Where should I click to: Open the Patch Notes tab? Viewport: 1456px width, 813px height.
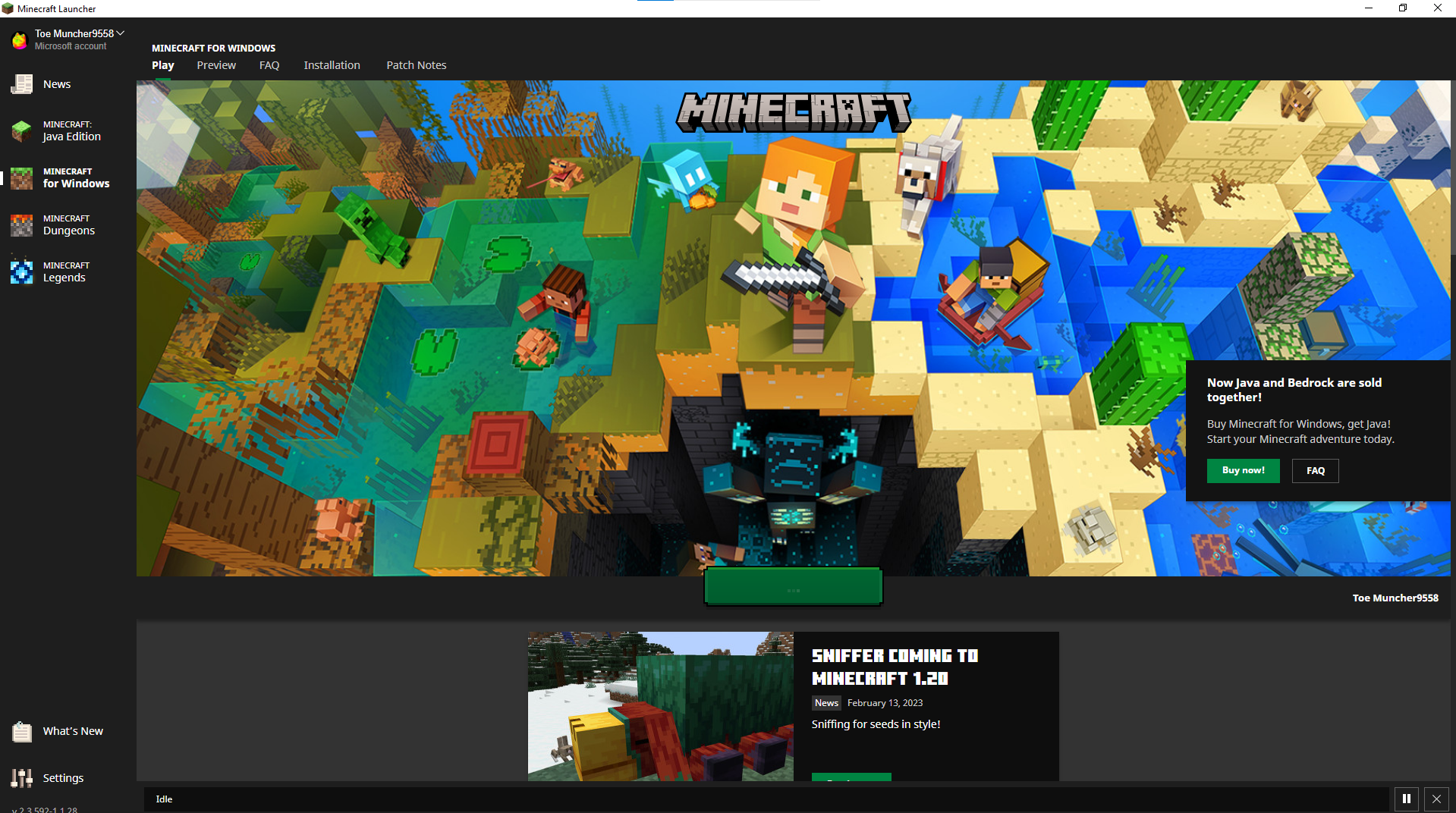pos(417,65)
